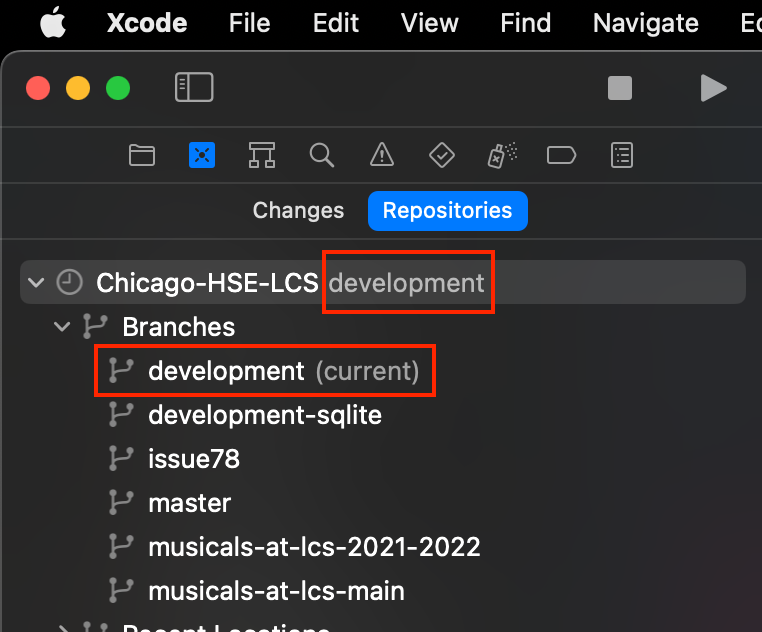Show the Breakpoint navigator icon
Image resolution: width=762 pixels, height=632 pixels.
(562, 155)
